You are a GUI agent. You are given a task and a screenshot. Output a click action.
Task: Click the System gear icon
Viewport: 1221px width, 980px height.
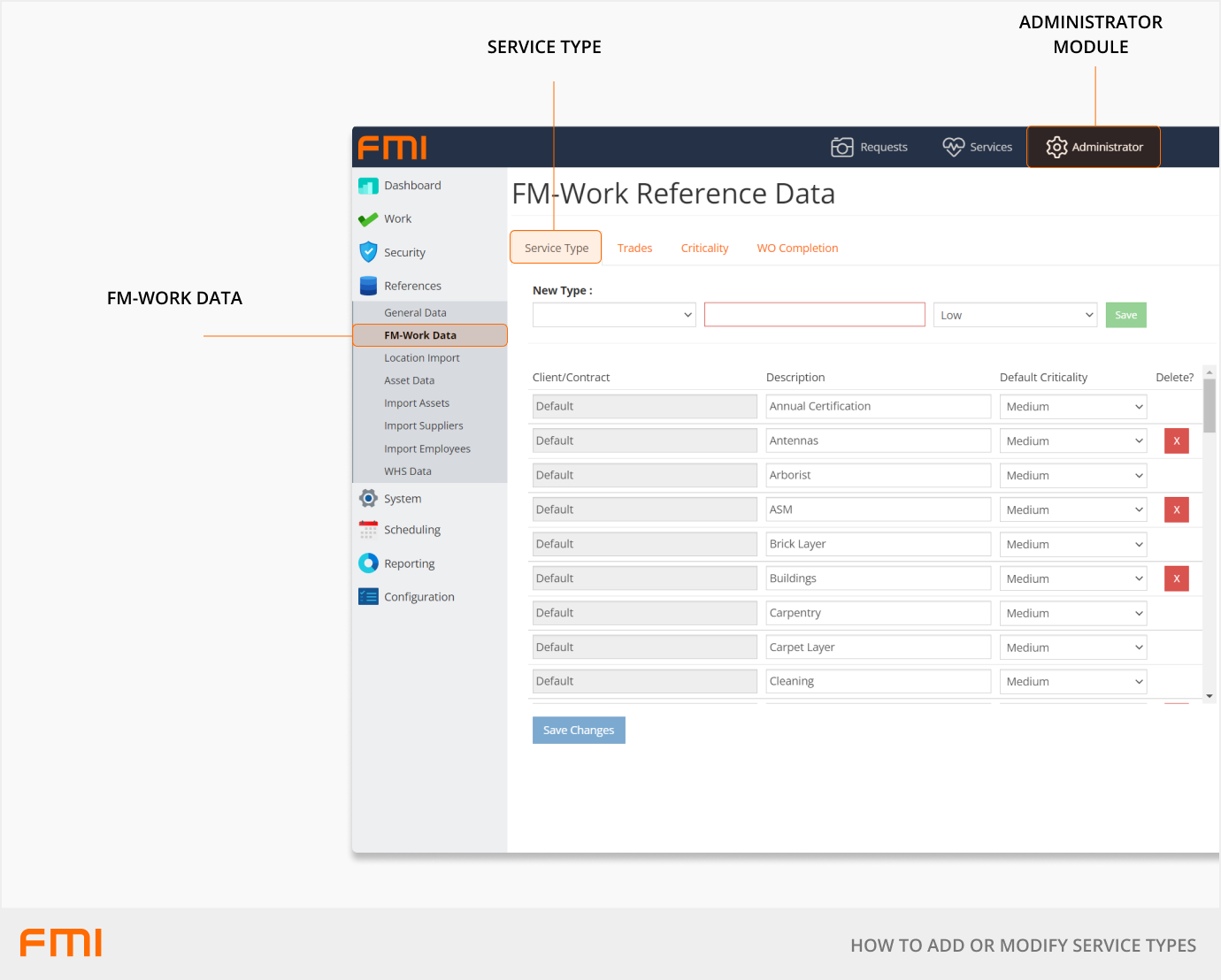[368, 499]
